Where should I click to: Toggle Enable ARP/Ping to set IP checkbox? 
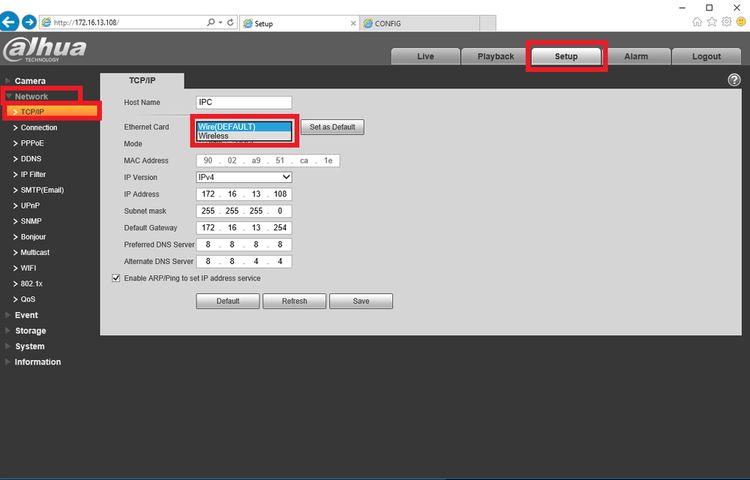point(116,278)
